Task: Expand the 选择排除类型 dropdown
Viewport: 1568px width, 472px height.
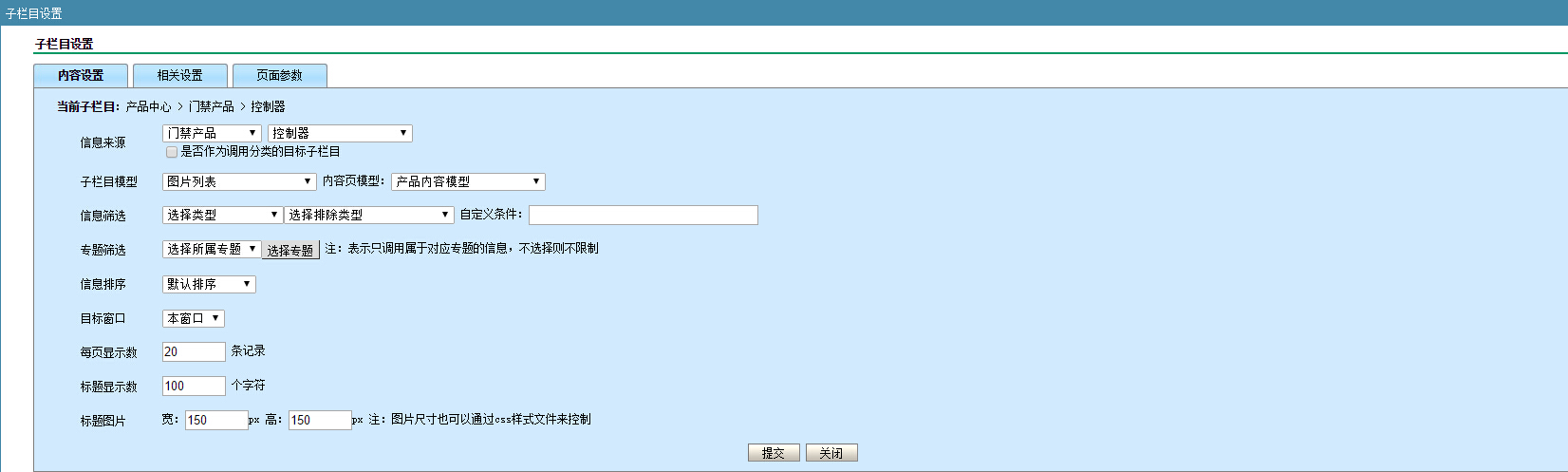Action: point(368,215)
